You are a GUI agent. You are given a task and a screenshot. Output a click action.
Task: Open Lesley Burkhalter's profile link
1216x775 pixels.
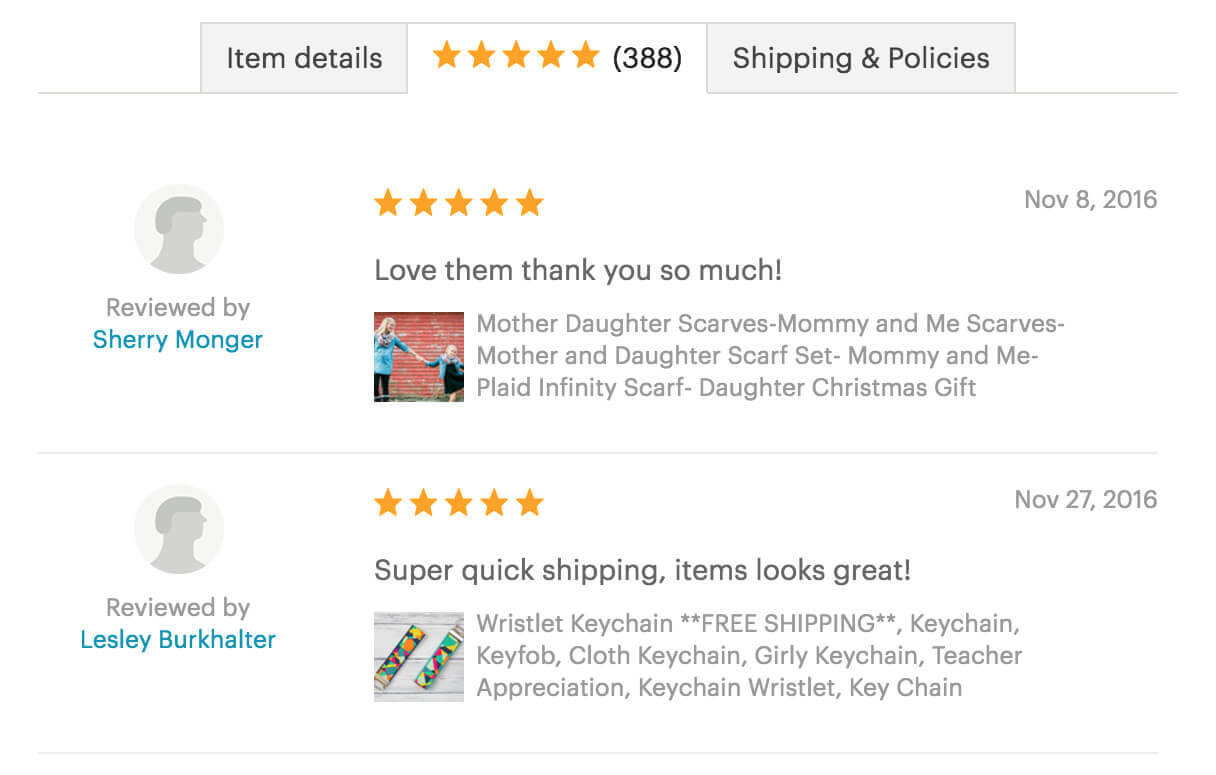[x=178, y=639]
